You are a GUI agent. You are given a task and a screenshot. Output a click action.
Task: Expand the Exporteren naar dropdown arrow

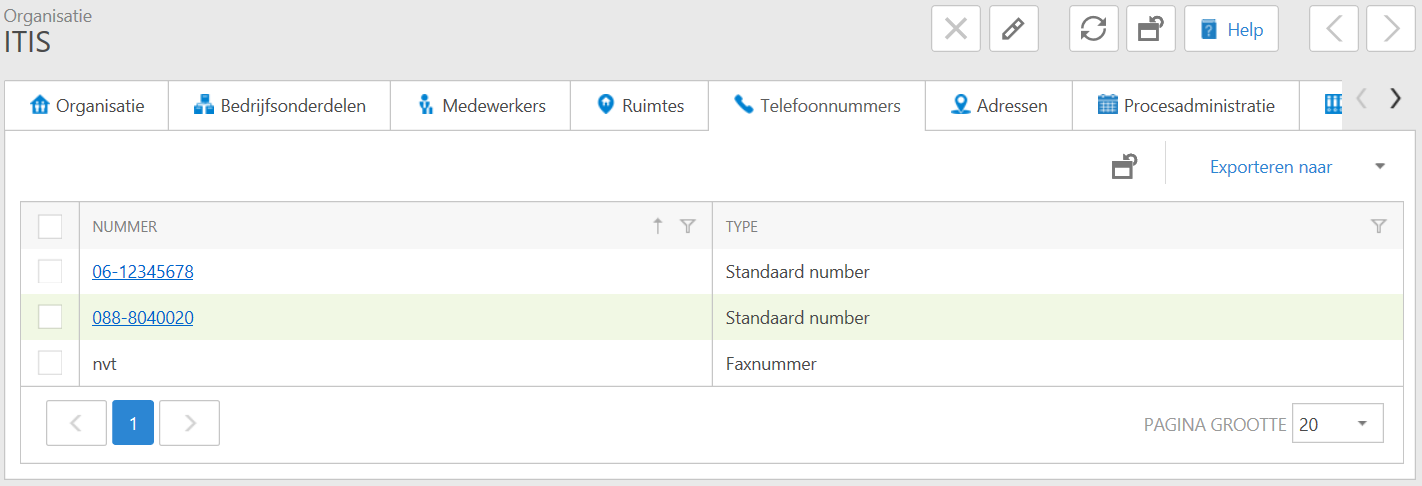coord(1380,167)
